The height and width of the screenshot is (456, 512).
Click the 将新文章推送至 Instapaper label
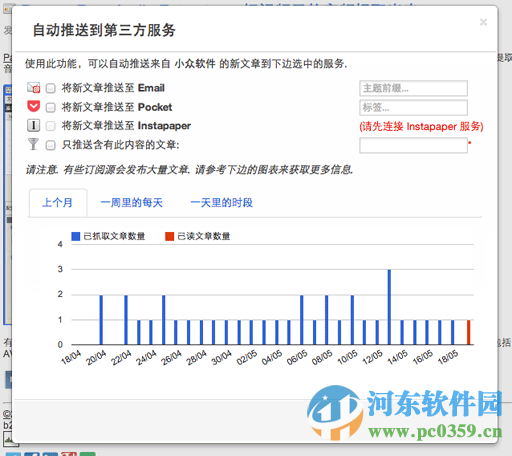coord(126,126)
